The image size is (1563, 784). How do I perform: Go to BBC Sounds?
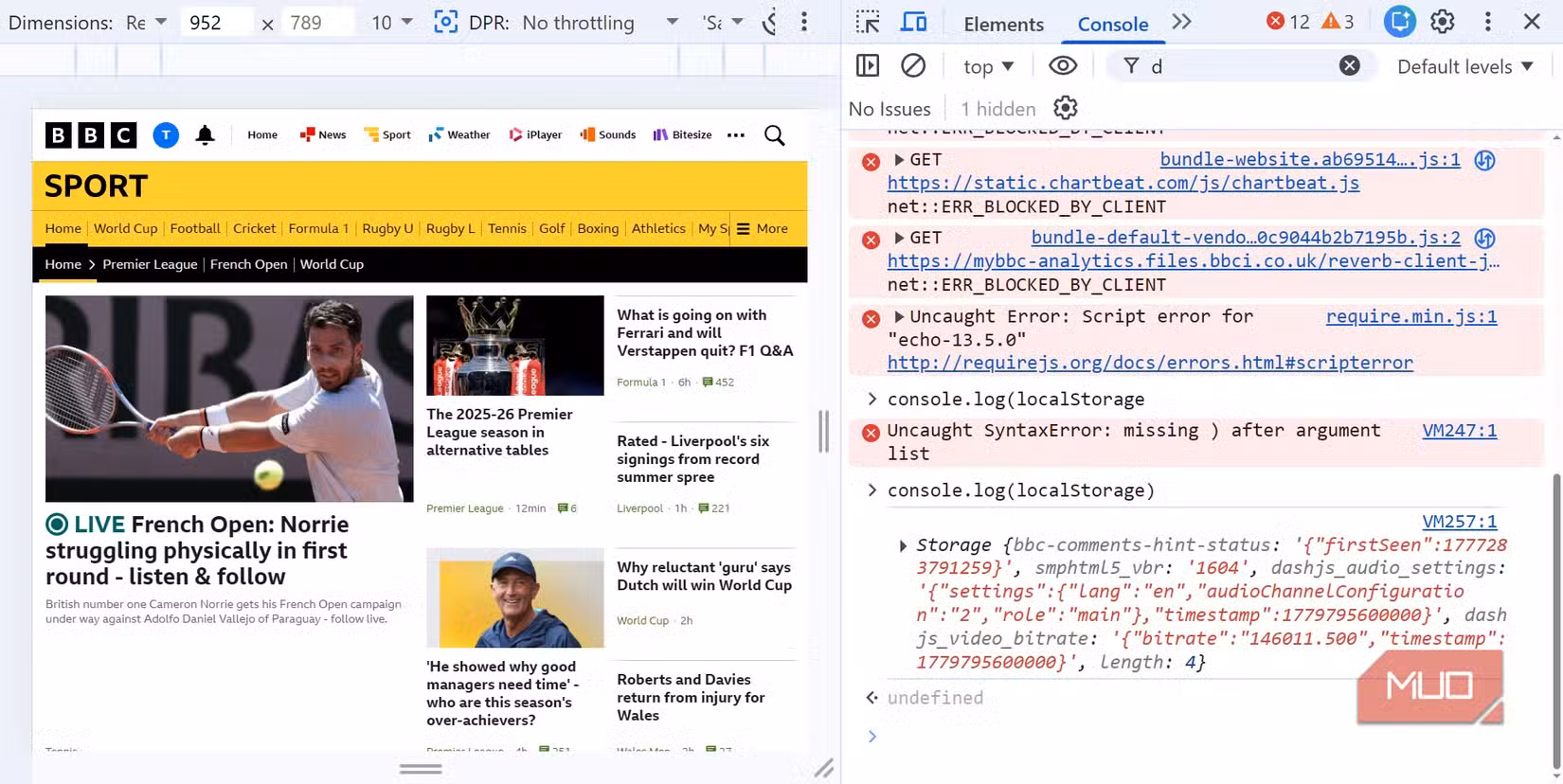tap(608, 135)
